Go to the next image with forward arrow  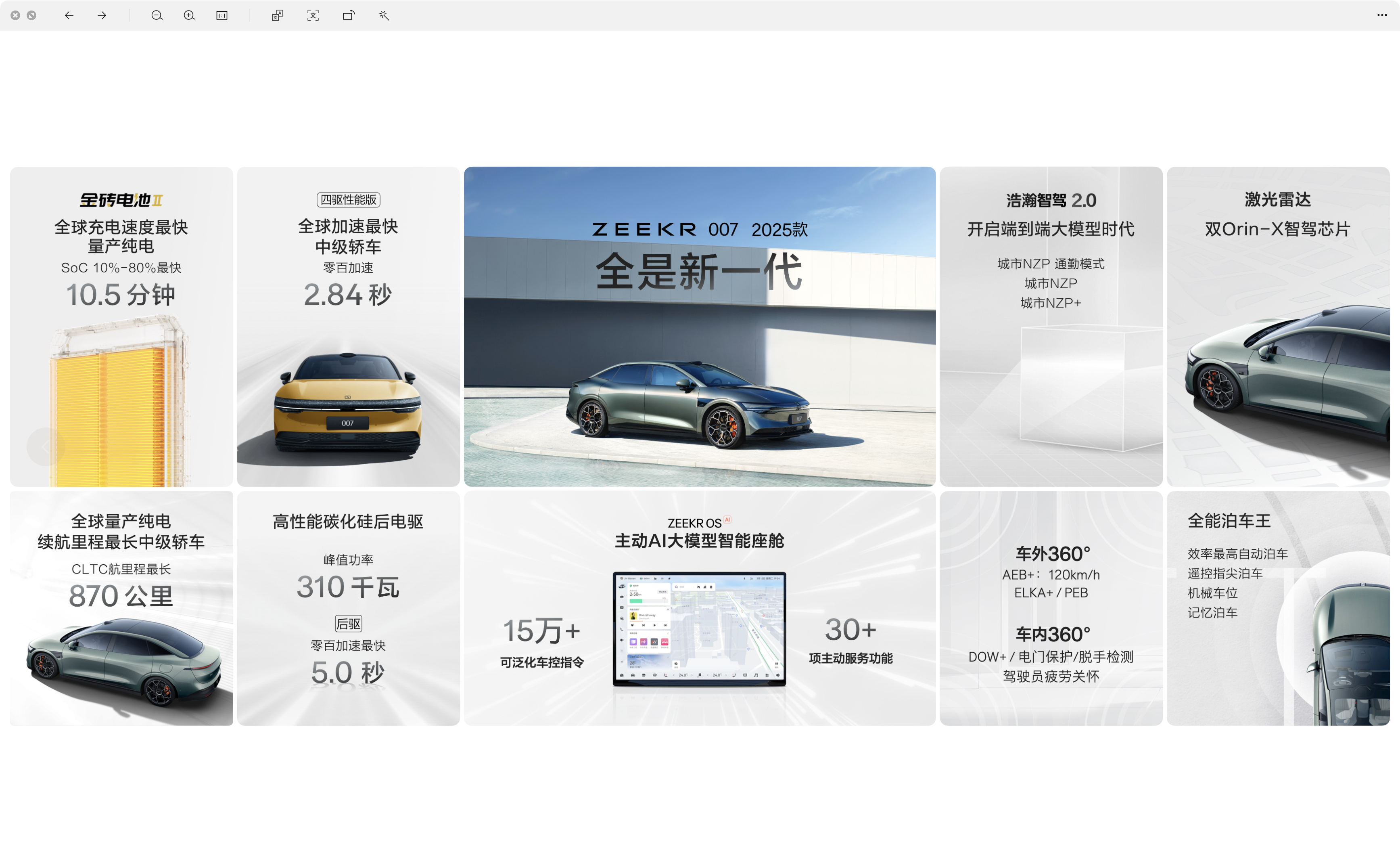point(102,15)
